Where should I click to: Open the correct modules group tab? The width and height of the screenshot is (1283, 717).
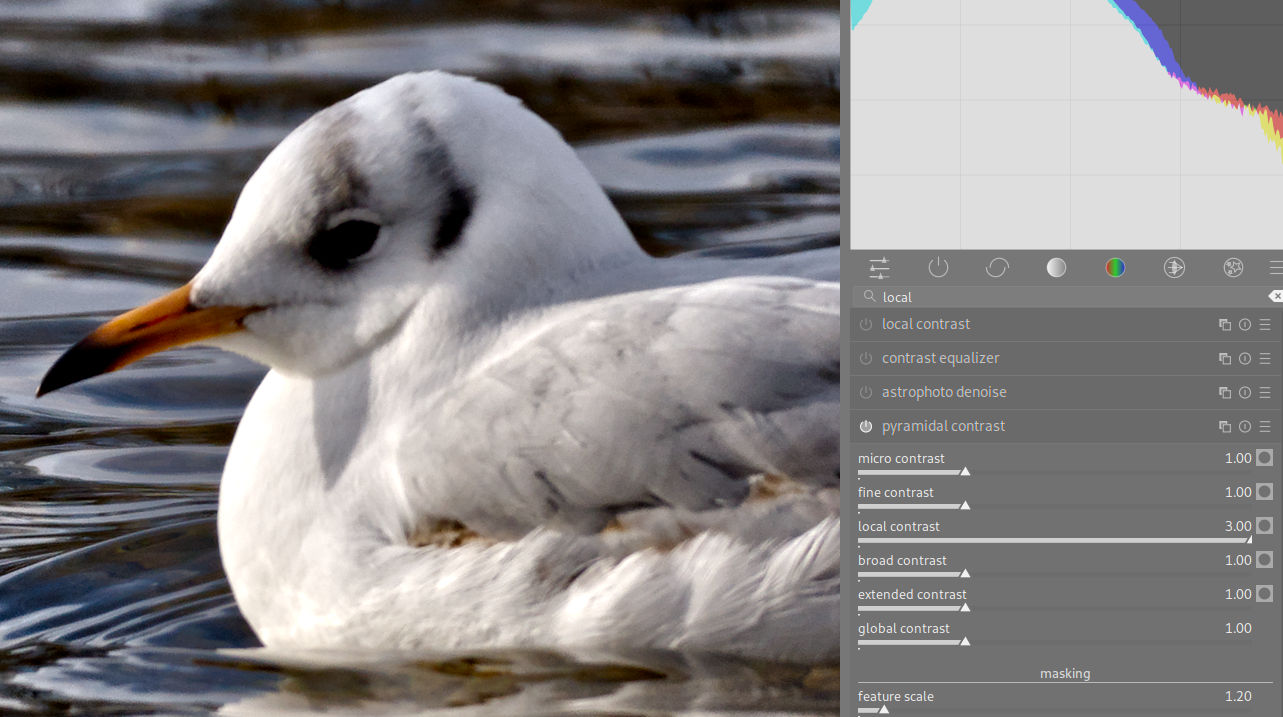point(1174,268)
